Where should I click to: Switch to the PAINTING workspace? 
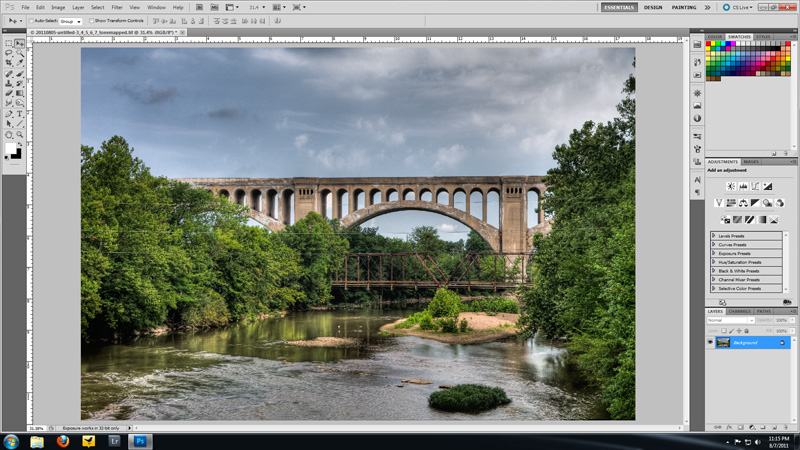[x=684, y=7]
